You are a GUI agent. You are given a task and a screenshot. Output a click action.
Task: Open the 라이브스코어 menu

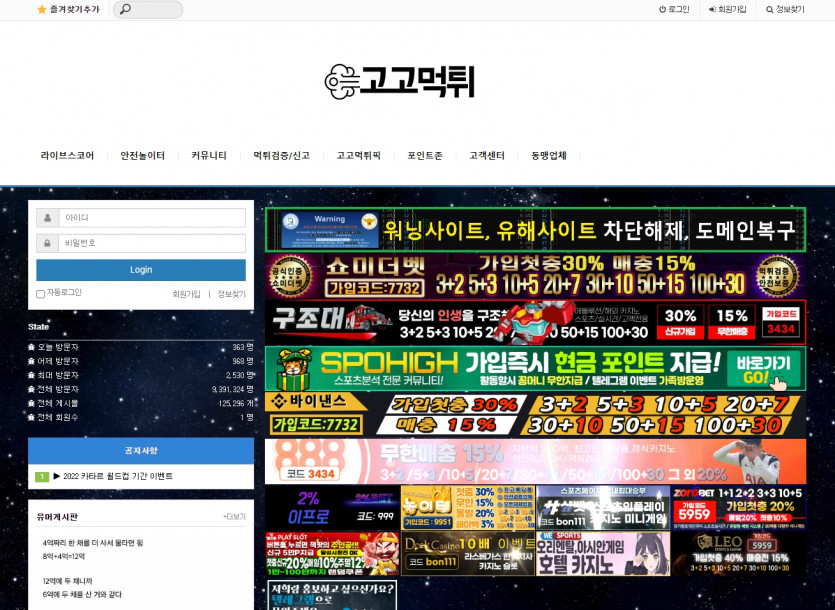click(67, 156)
